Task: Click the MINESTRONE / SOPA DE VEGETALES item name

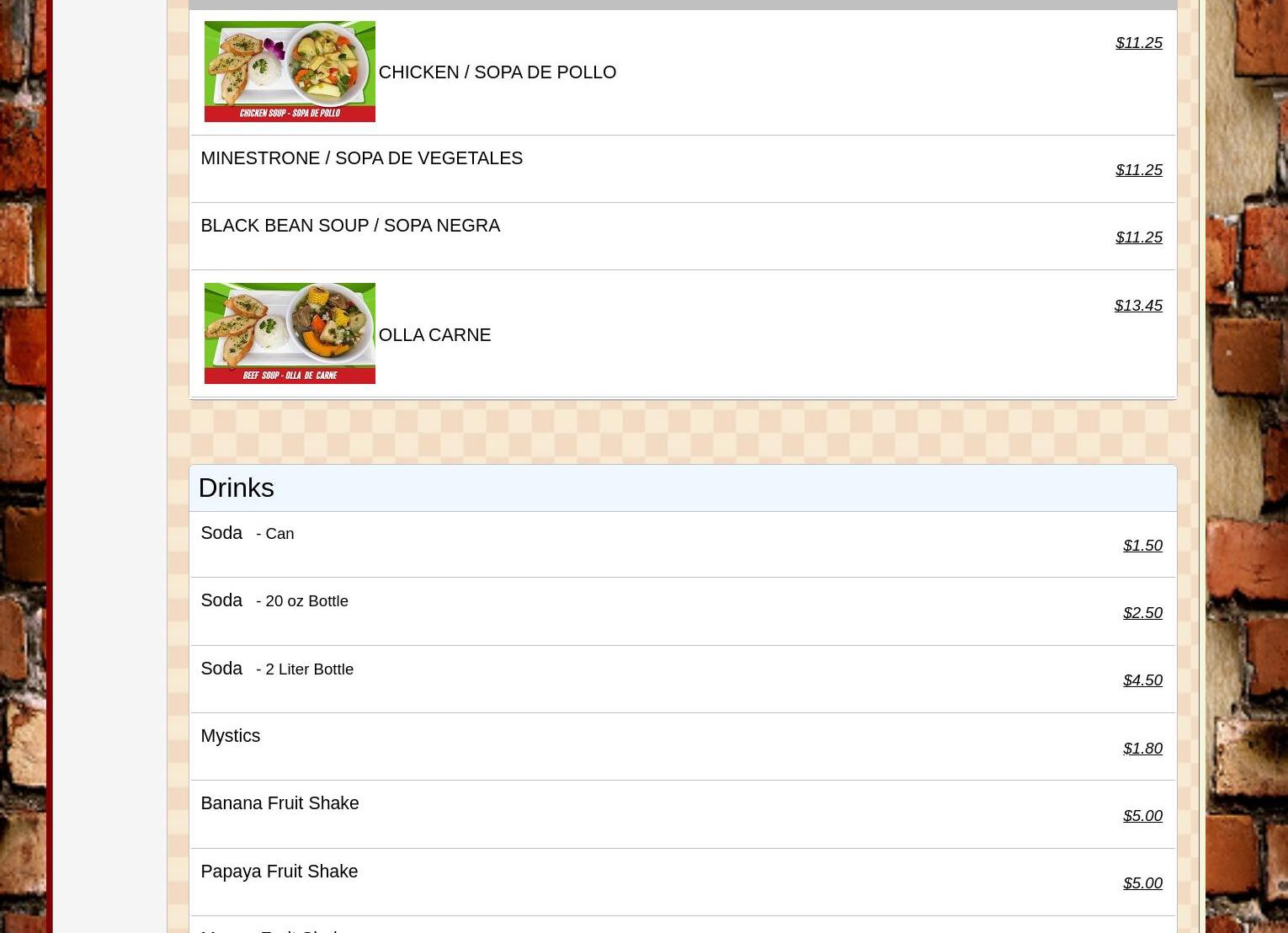Action: pyautogui.click(x=361, y=158)
